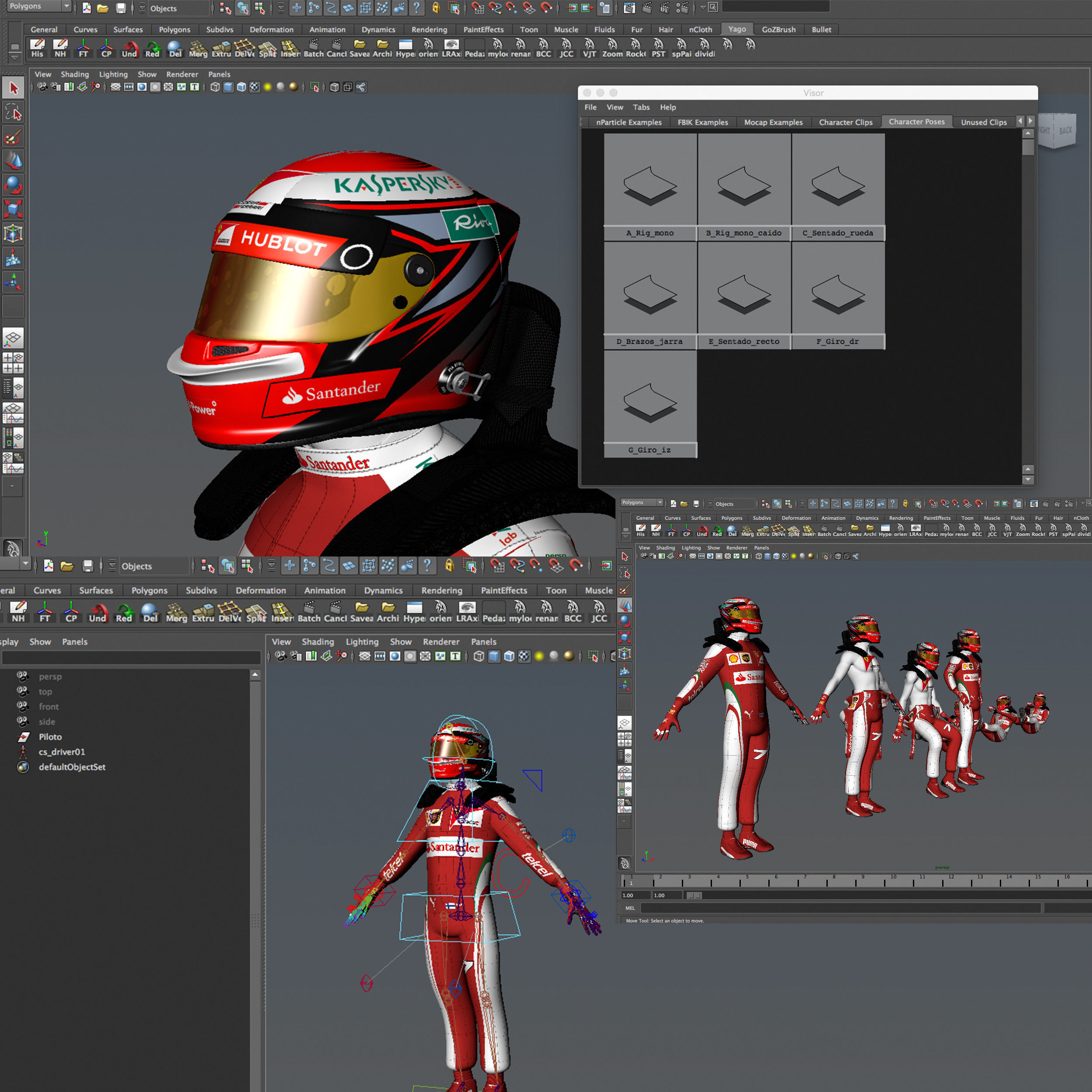Open the input field mode dropdown arrow in the top status line
The image size is (1092, 1092).
coord(702,7)
